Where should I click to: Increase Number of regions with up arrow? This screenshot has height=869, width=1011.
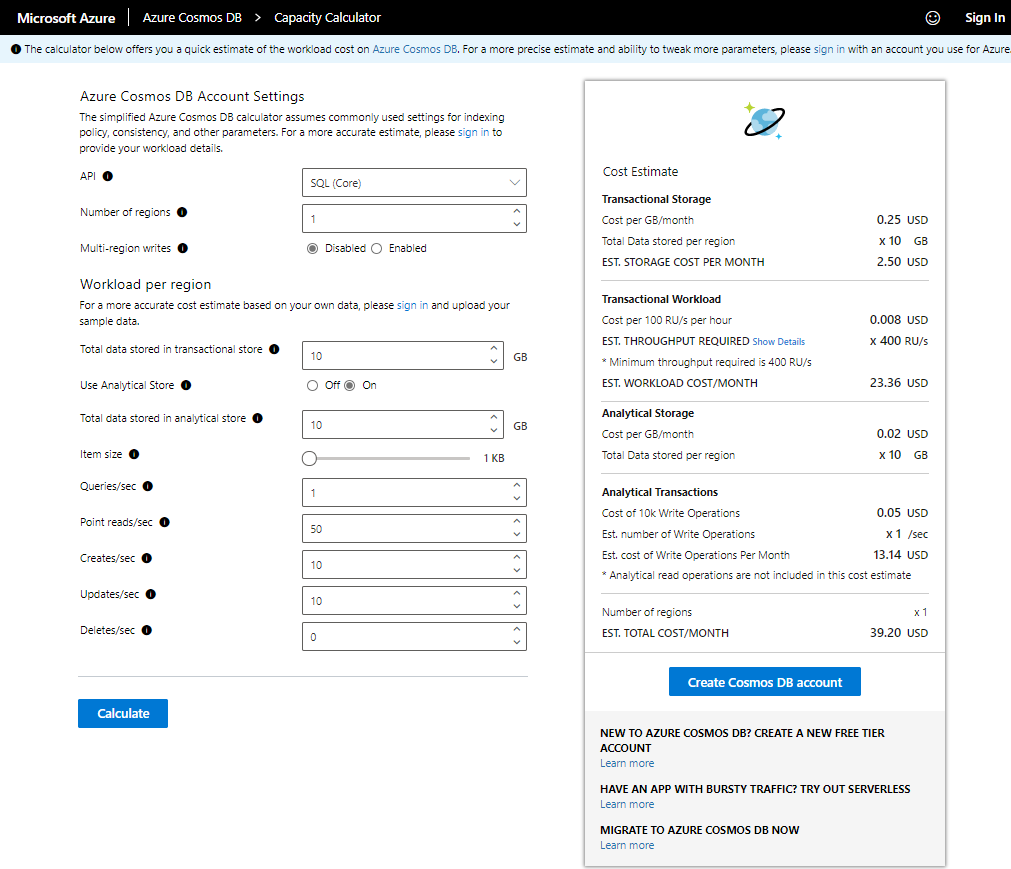[516, 211]
